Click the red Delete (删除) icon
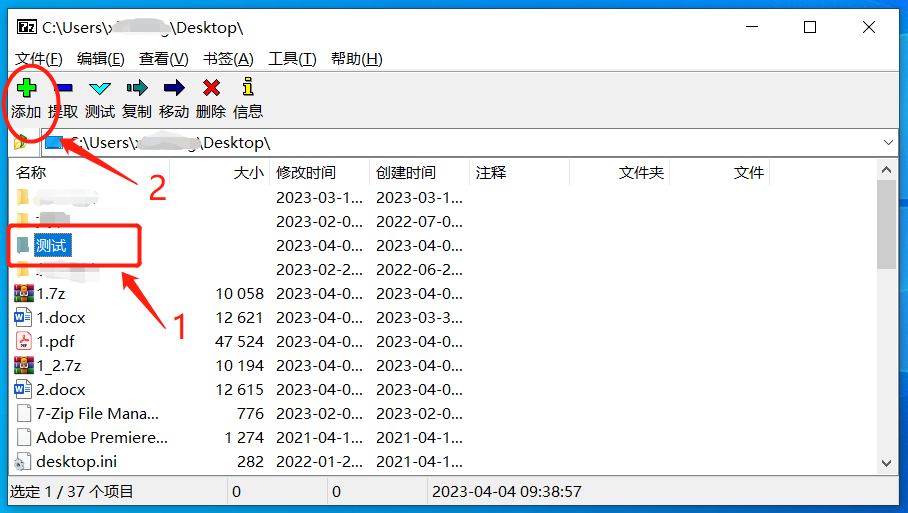Screen dimensions: 908x513 point(211,88)
